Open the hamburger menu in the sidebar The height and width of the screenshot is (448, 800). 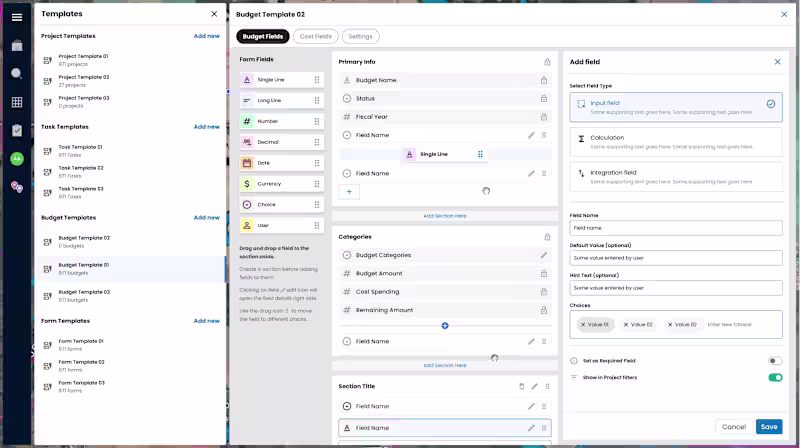pos(17,17)
